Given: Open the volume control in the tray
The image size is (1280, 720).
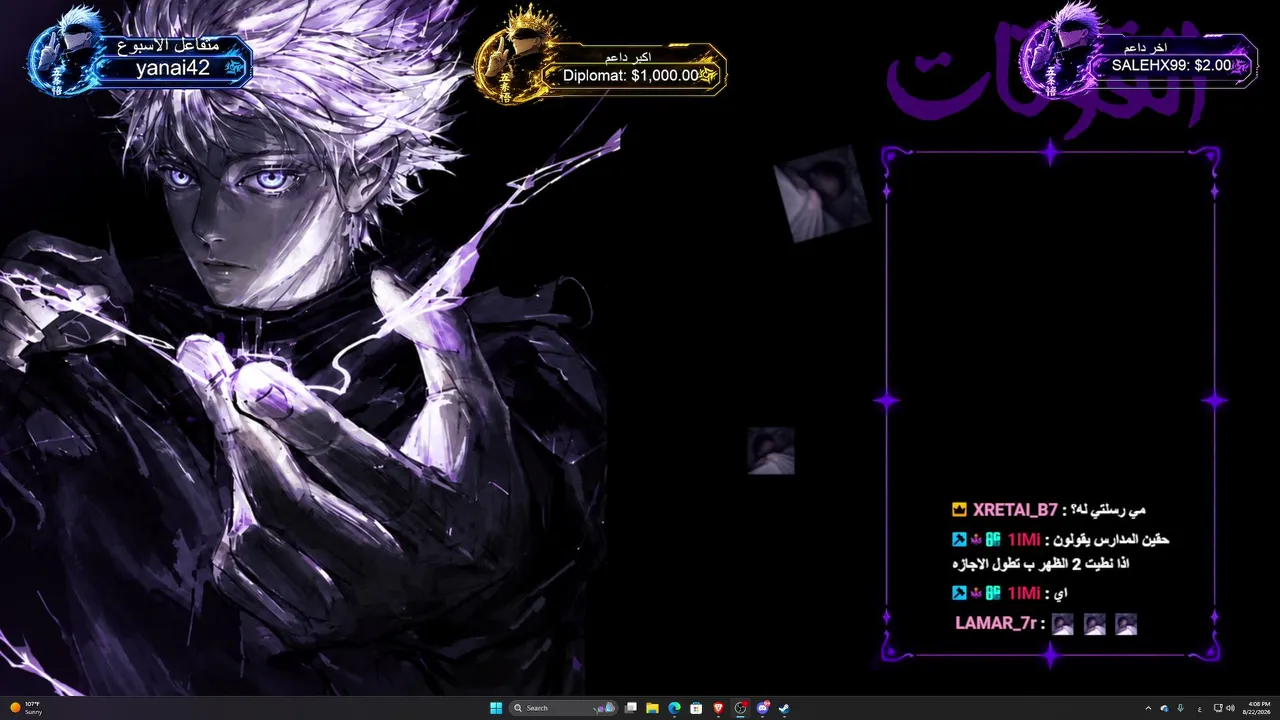Looking at the screenshot, I should (x=1230, y=708).
